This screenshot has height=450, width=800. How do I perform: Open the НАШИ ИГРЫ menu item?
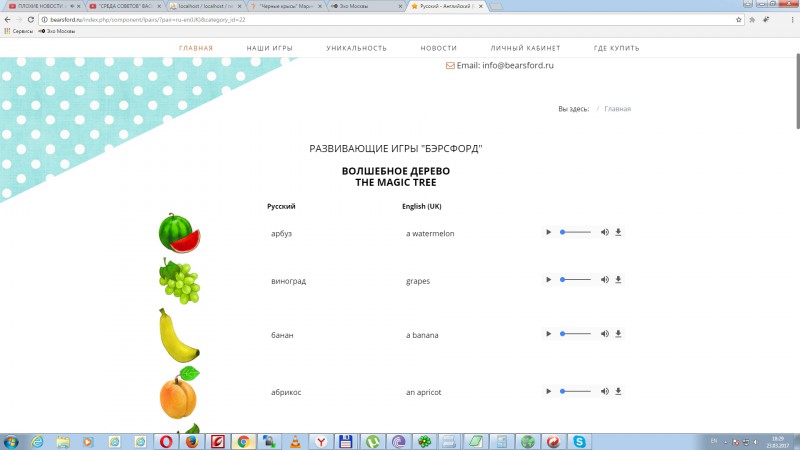pyautogui.click(x=269, y=48)
